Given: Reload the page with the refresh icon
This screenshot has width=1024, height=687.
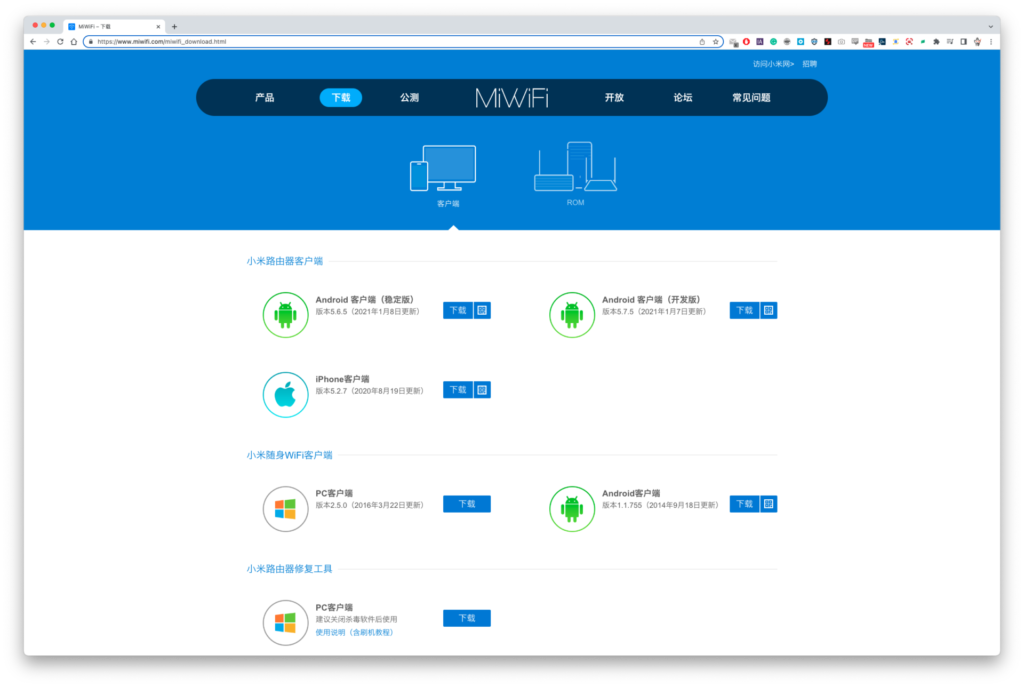Looking at the screenshot, I should pyautogui.click(x=60, y=42).
